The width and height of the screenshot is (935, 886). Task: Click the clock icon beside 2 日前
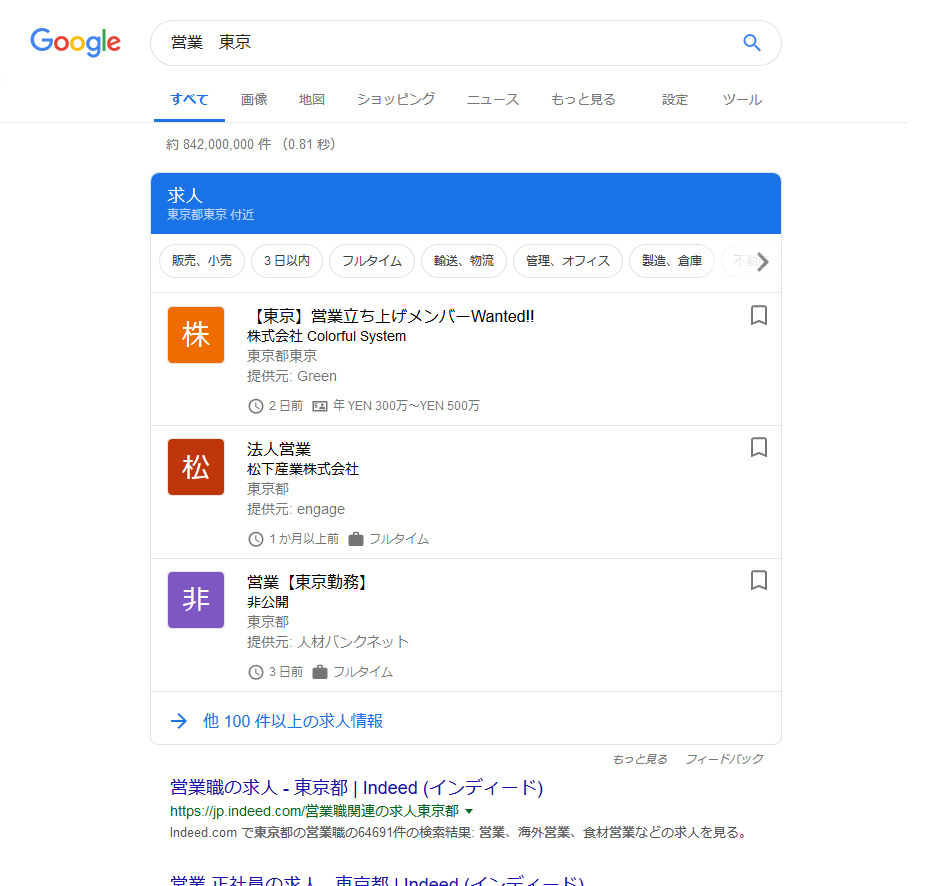pos(255,407)
